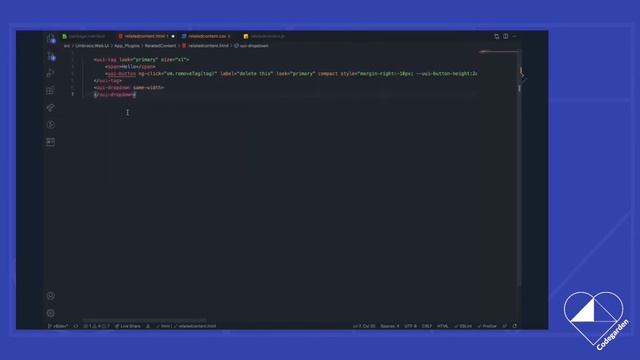The width and height of the screenshot is (640, 360).
Task: Open the Live Share view in activity bar
Action: pyautogui.click(x=51, y=108)
